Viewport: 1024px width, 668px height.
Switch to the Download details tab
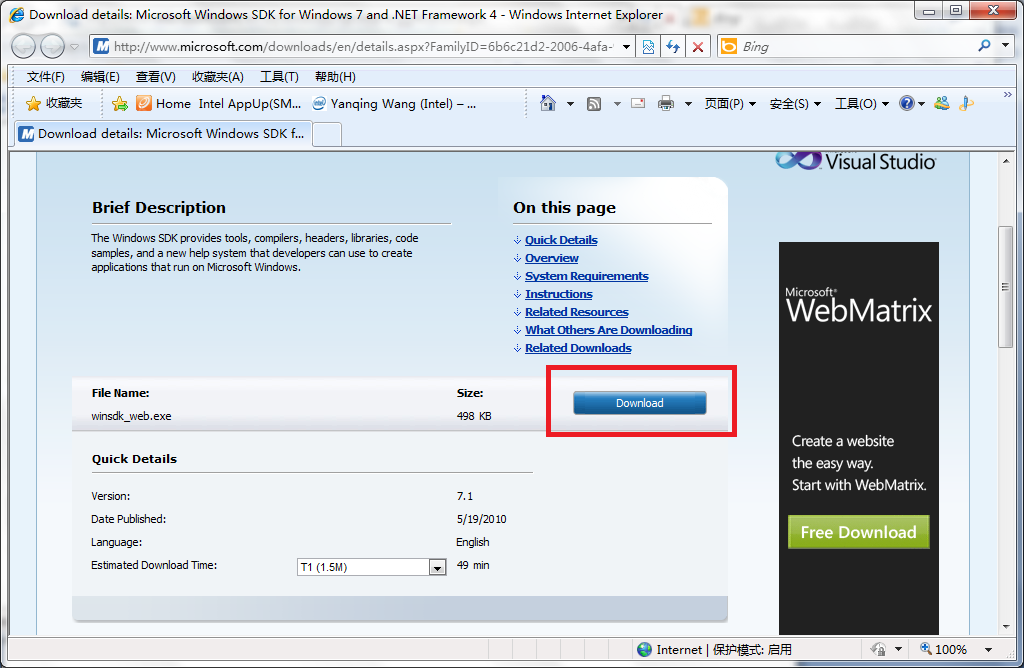(x=163, y=134)
